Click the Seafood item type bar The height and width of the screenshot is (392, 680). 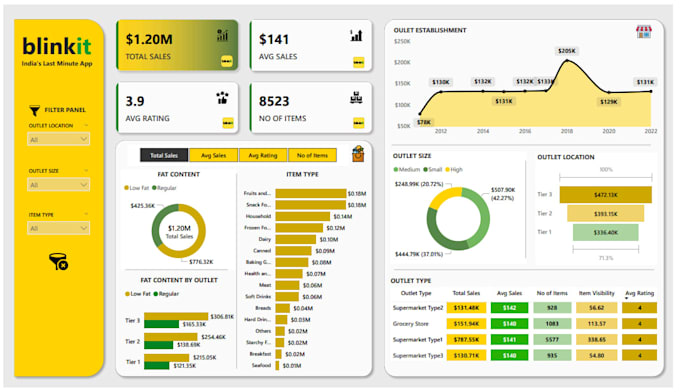point(278,366)
